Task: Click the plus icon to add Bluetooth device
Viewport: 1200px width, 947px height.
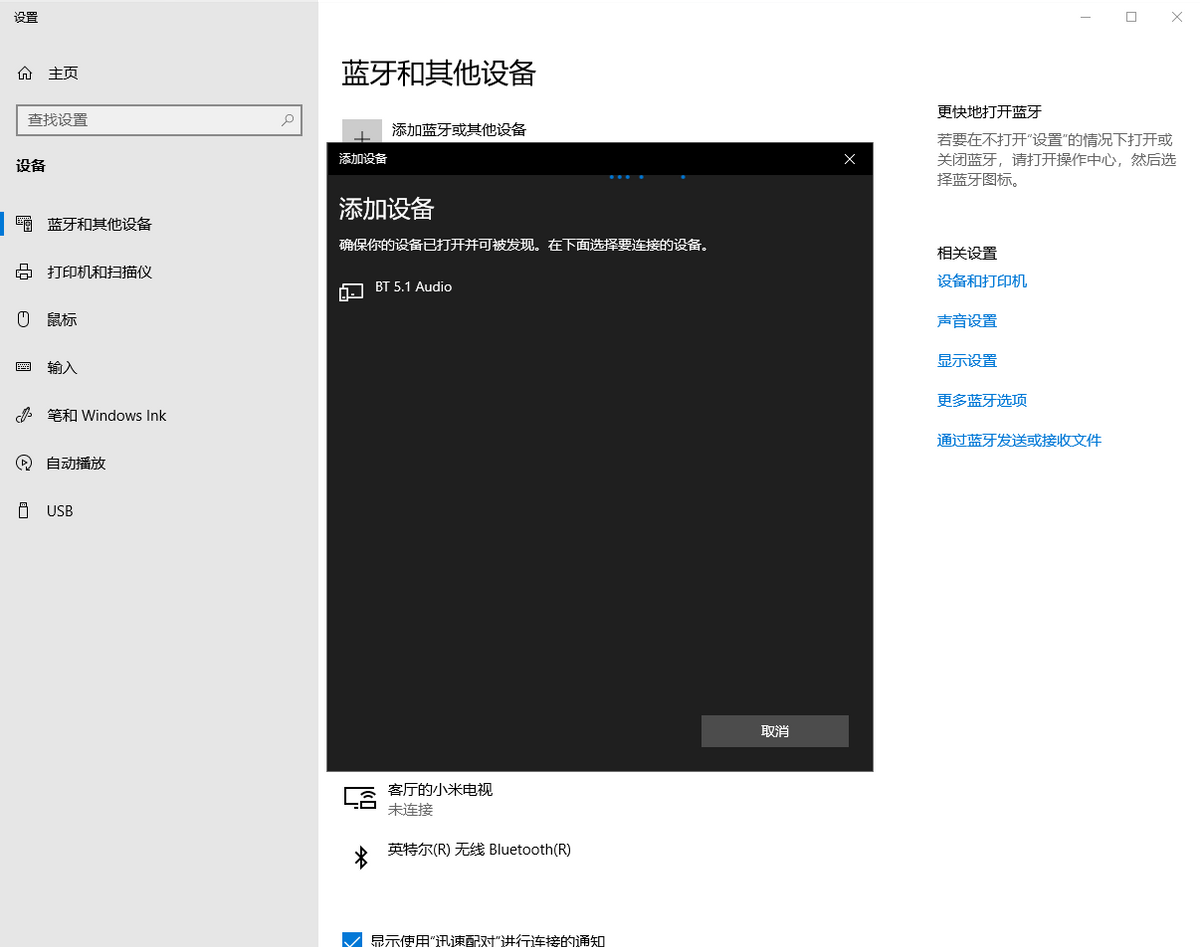Action: tap(362, 132)
